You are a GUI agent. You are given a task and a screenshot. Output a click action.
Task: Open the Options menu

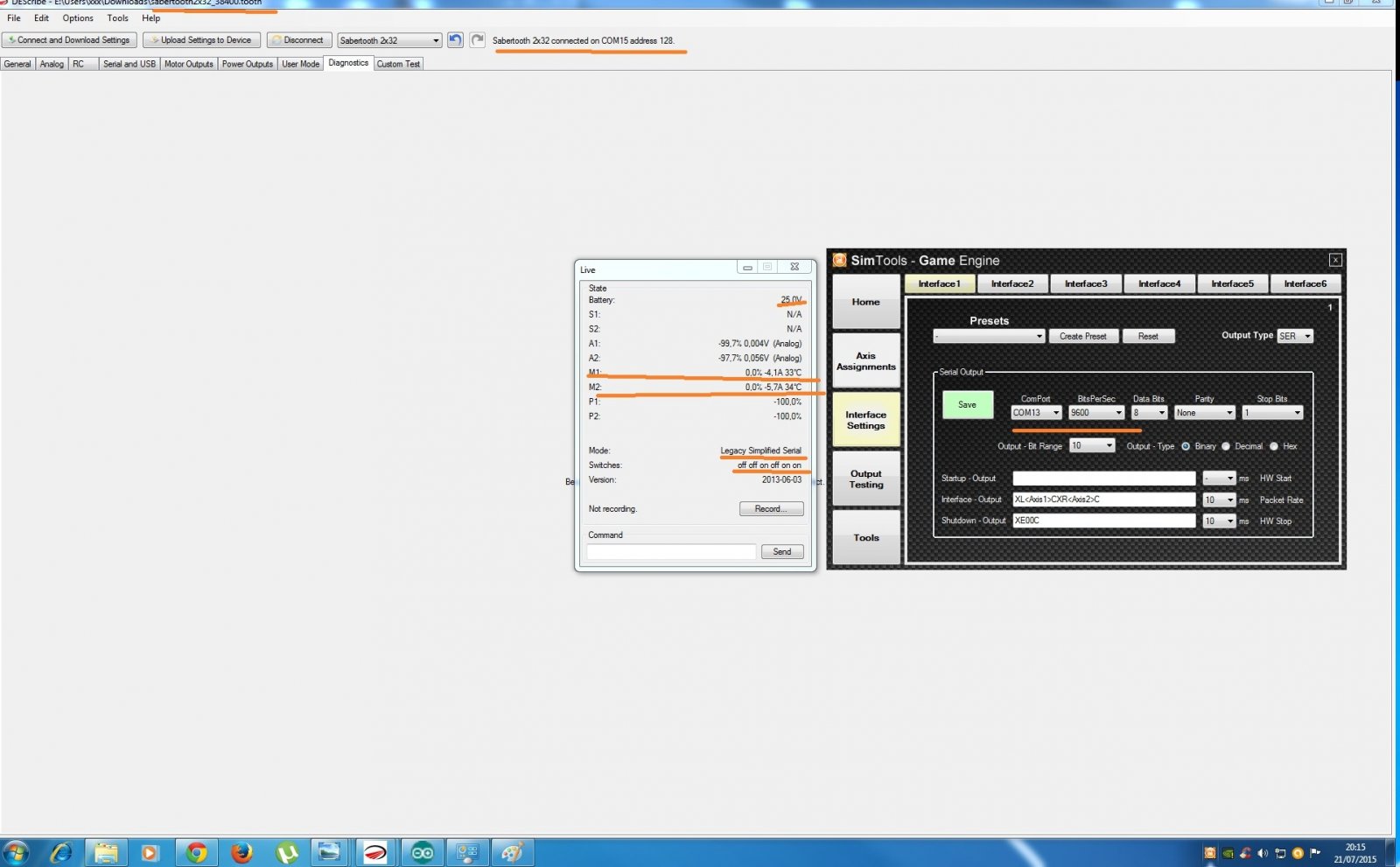(78, 17)
